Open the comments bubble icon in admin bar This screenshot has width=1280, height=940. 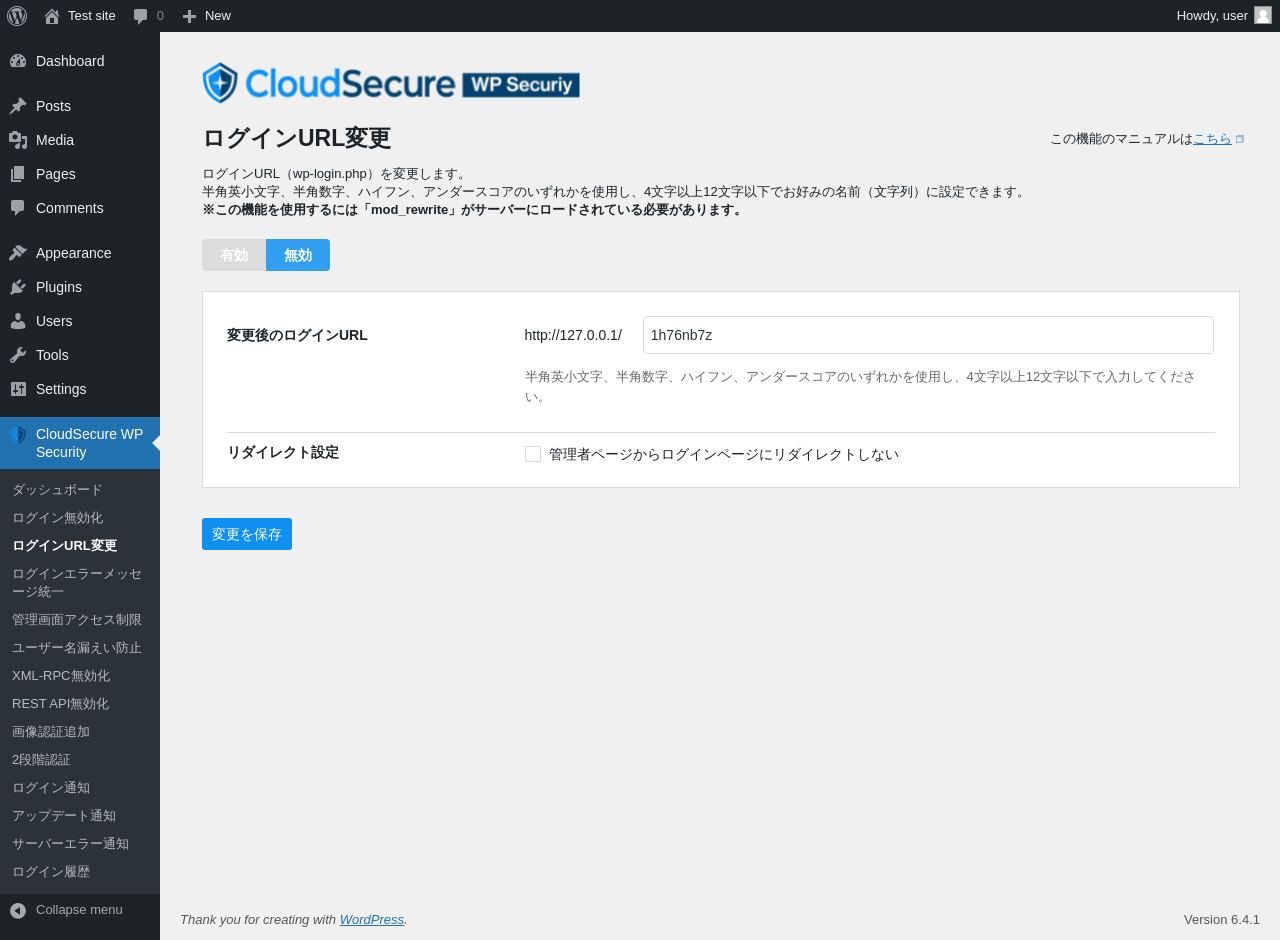click(x=141, y=16)
